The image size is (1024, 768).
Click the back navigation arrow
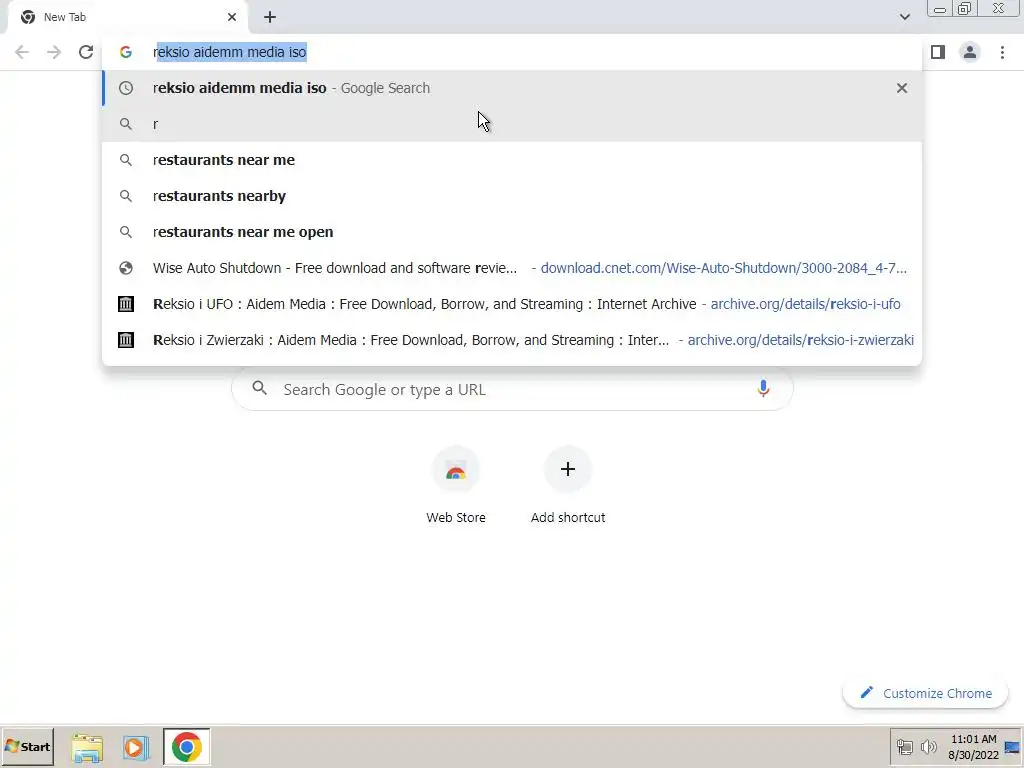coord(22,52)
